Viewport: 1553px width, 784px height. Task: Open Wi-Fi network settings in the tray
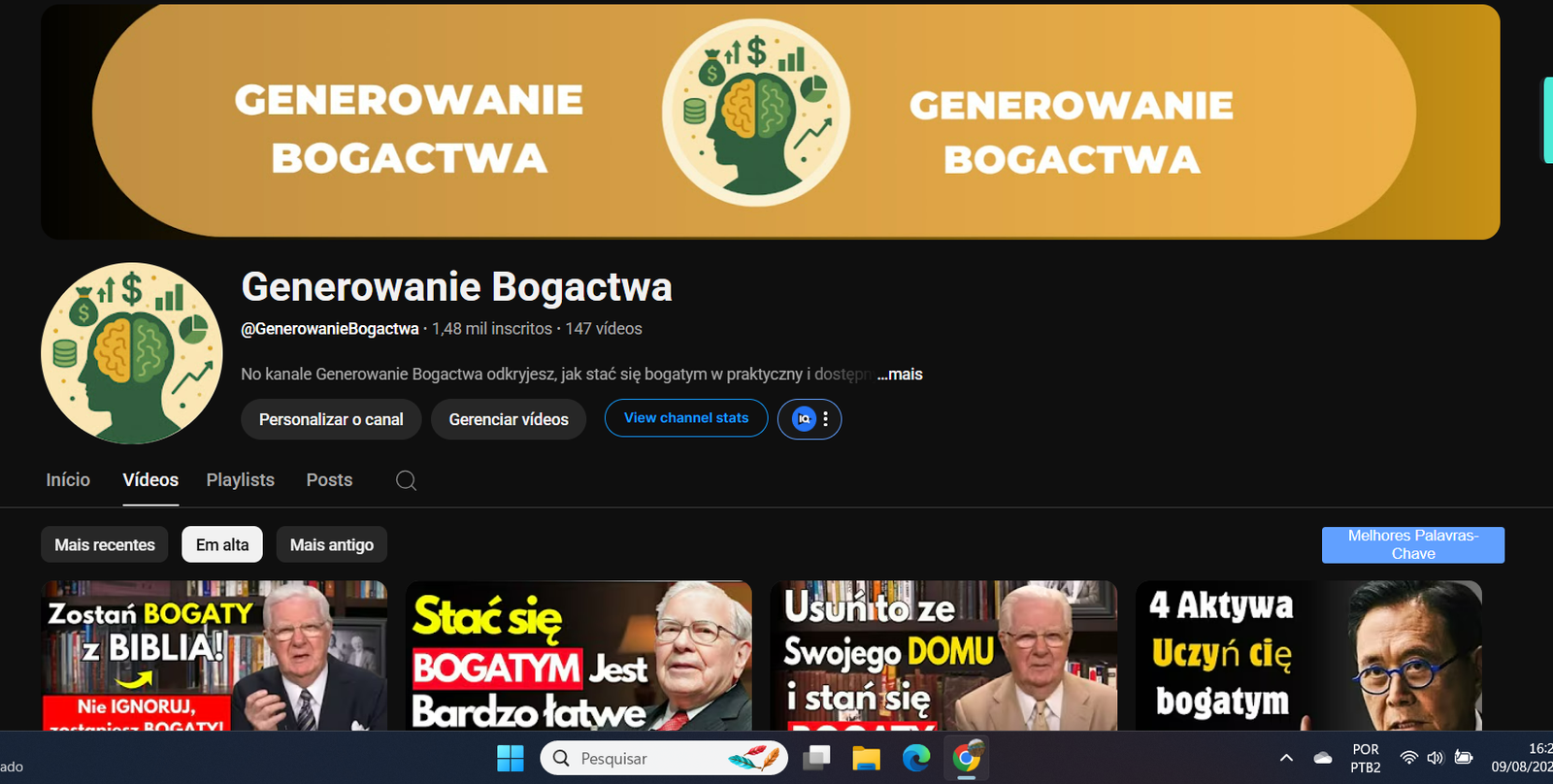1409,758
